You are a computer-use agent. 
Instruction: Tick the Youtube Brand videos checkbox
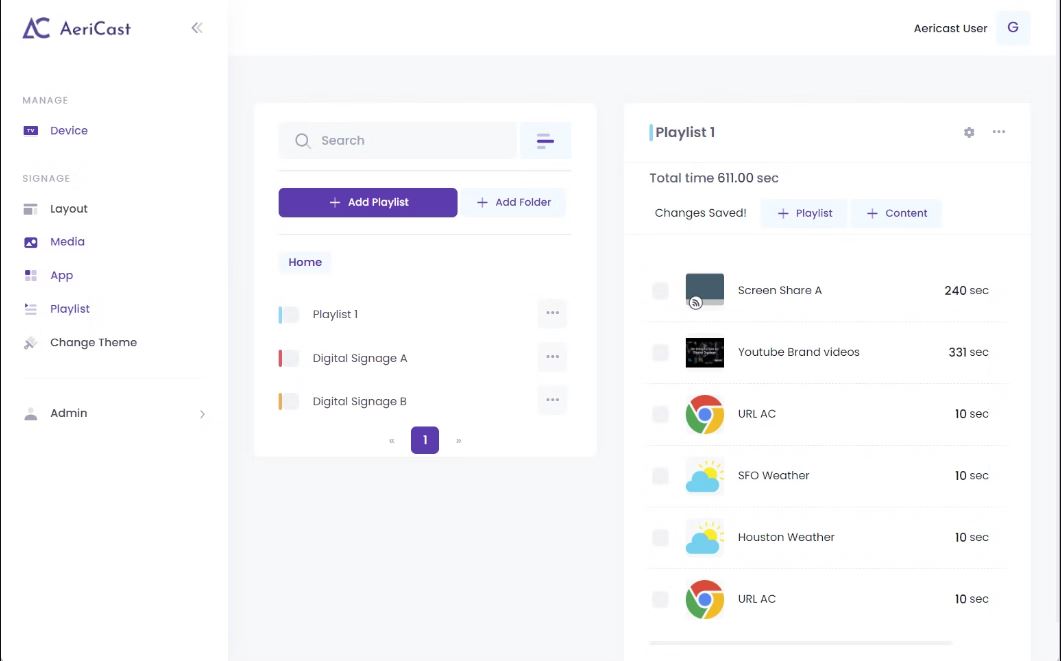point(660,352)
